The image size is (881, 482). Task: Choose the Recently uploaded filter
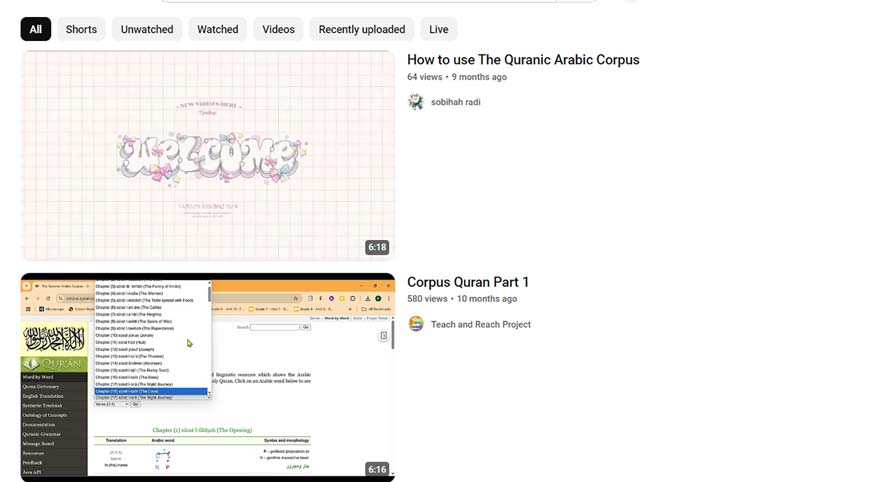362,29
